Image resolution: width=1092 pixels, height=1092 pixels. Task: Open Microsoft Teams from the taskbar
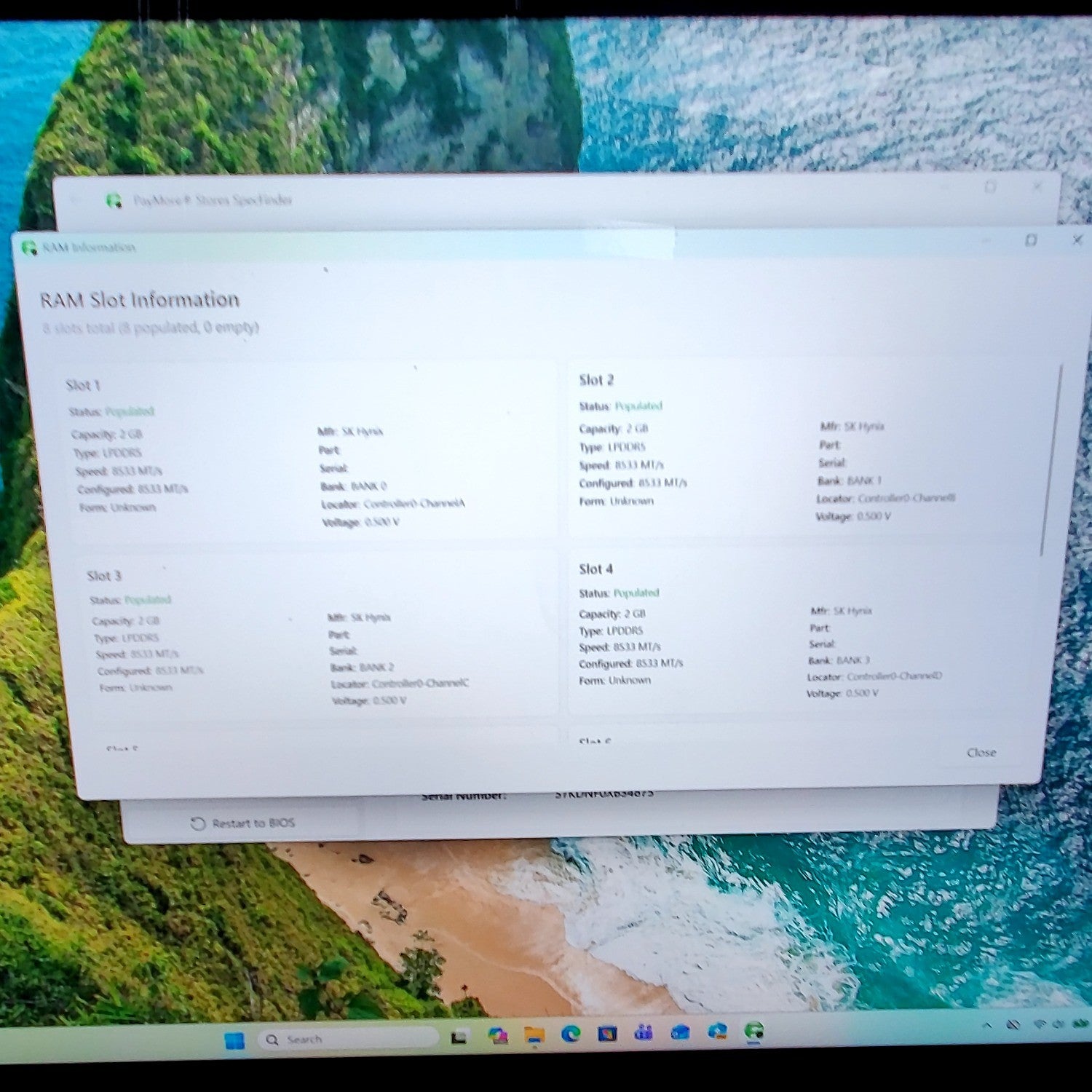pyautogui.click(x=644, y=1032)
